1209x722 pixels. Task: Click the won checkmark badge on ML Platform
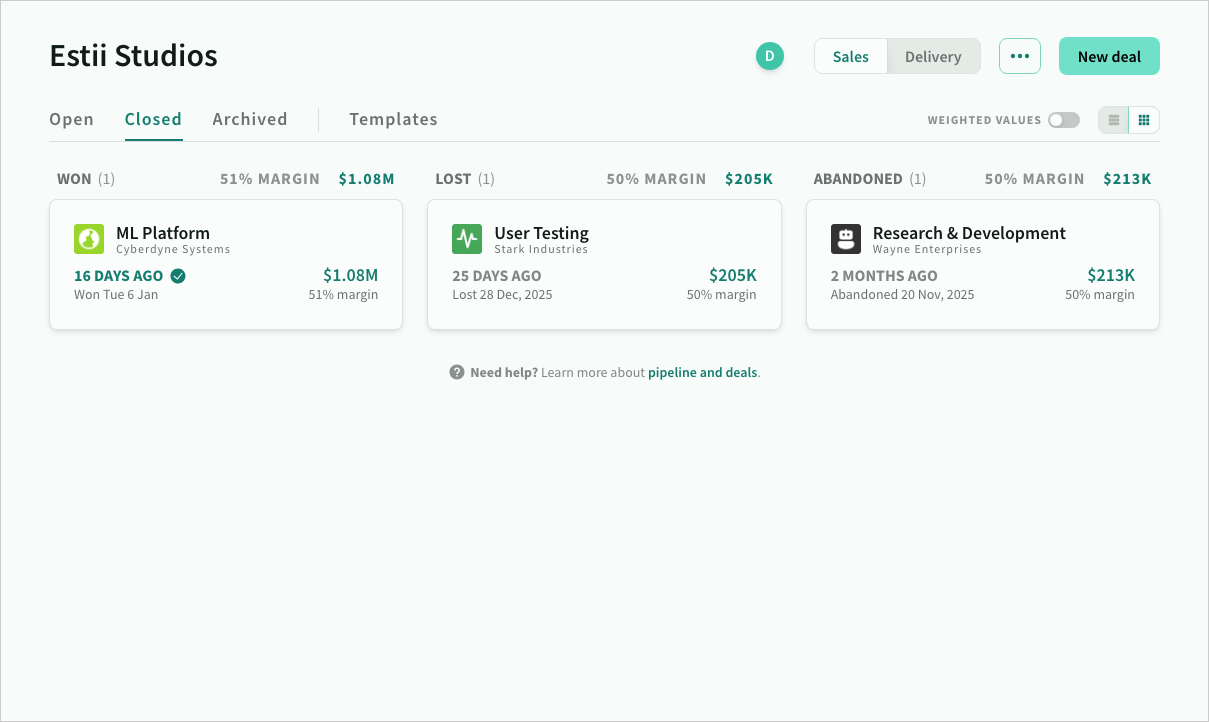178,275
